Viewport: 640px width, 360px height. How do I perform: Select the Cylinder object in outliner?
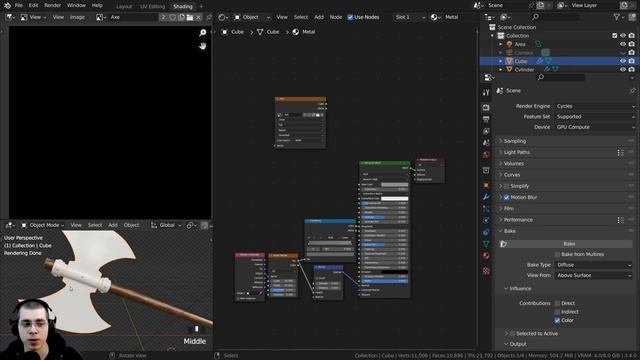pyautogui.click(x=524, y=70)
